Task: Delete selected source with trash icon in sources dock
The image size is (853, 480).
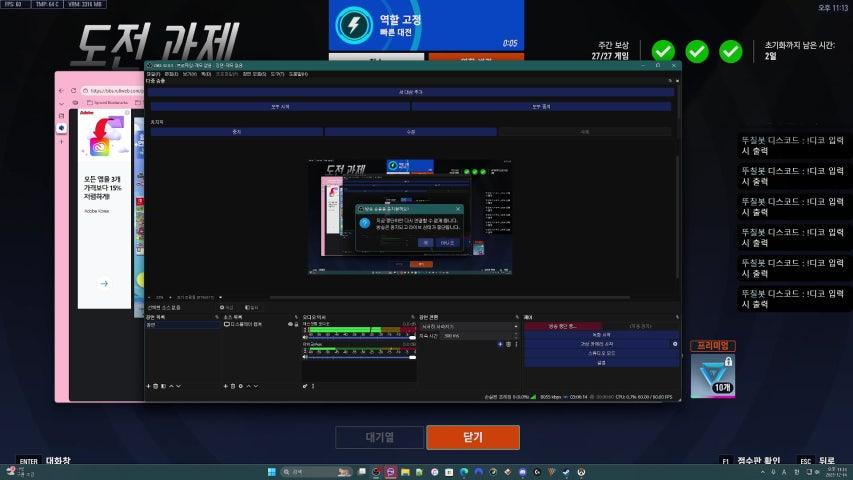Action: [233, 386]
